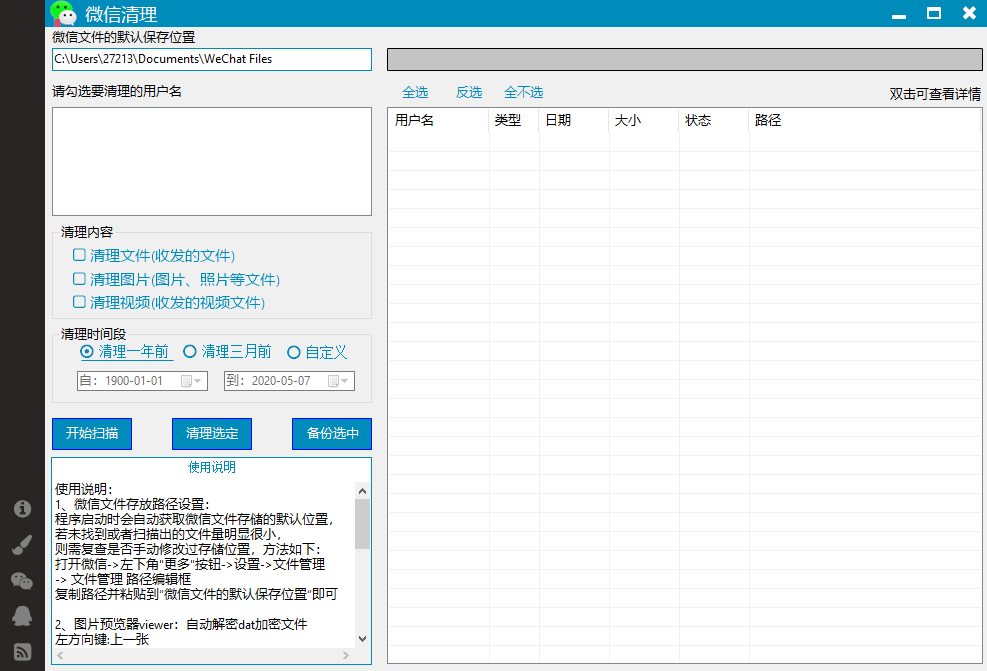
Task: Click the instructions scroll down arrow
Action: pyautogui.click(x=363, y=639)
